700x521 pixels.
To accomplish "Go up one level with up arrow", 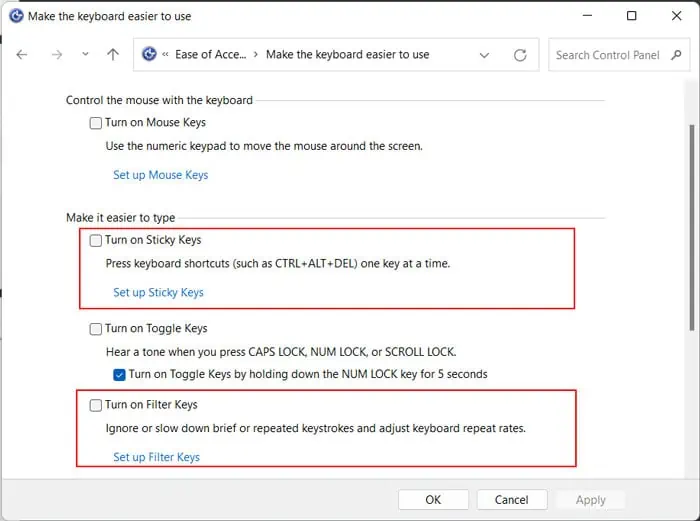I will [113, 54].
